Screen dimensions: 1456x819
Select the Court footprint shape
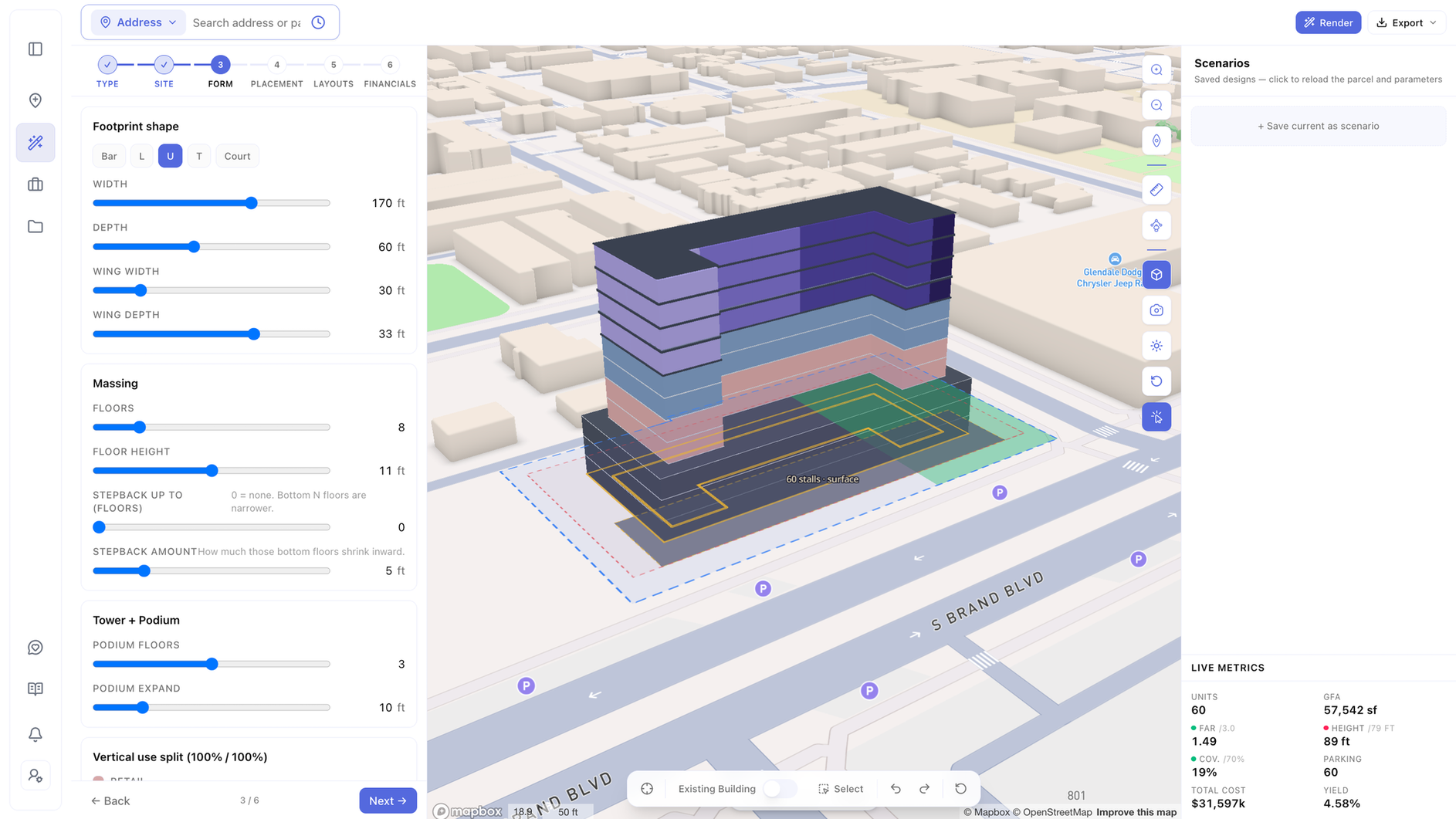pyautogui.click(x=237, y=156)
